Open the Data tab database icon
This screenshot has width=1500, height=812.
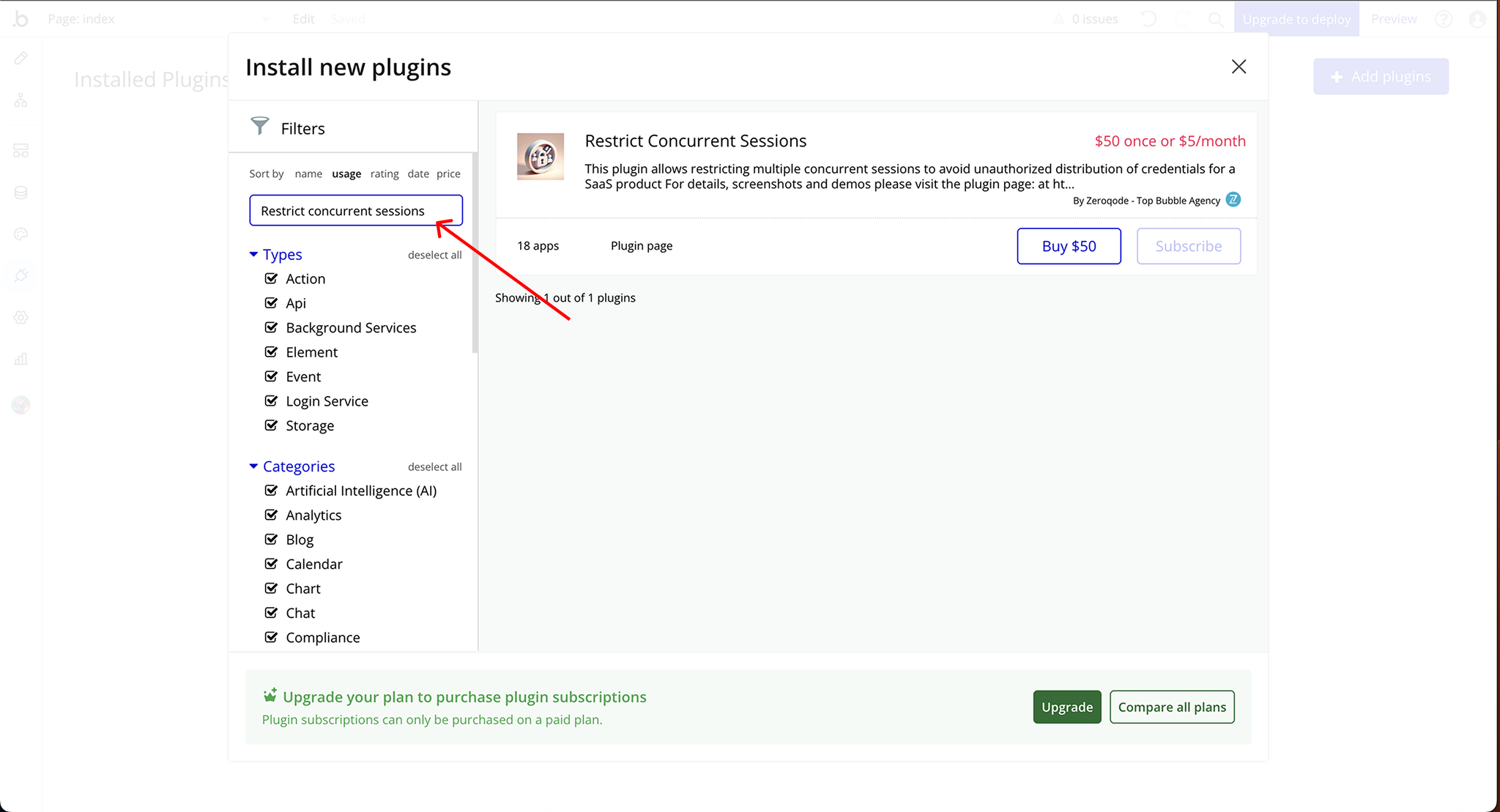tap(21, 193)
